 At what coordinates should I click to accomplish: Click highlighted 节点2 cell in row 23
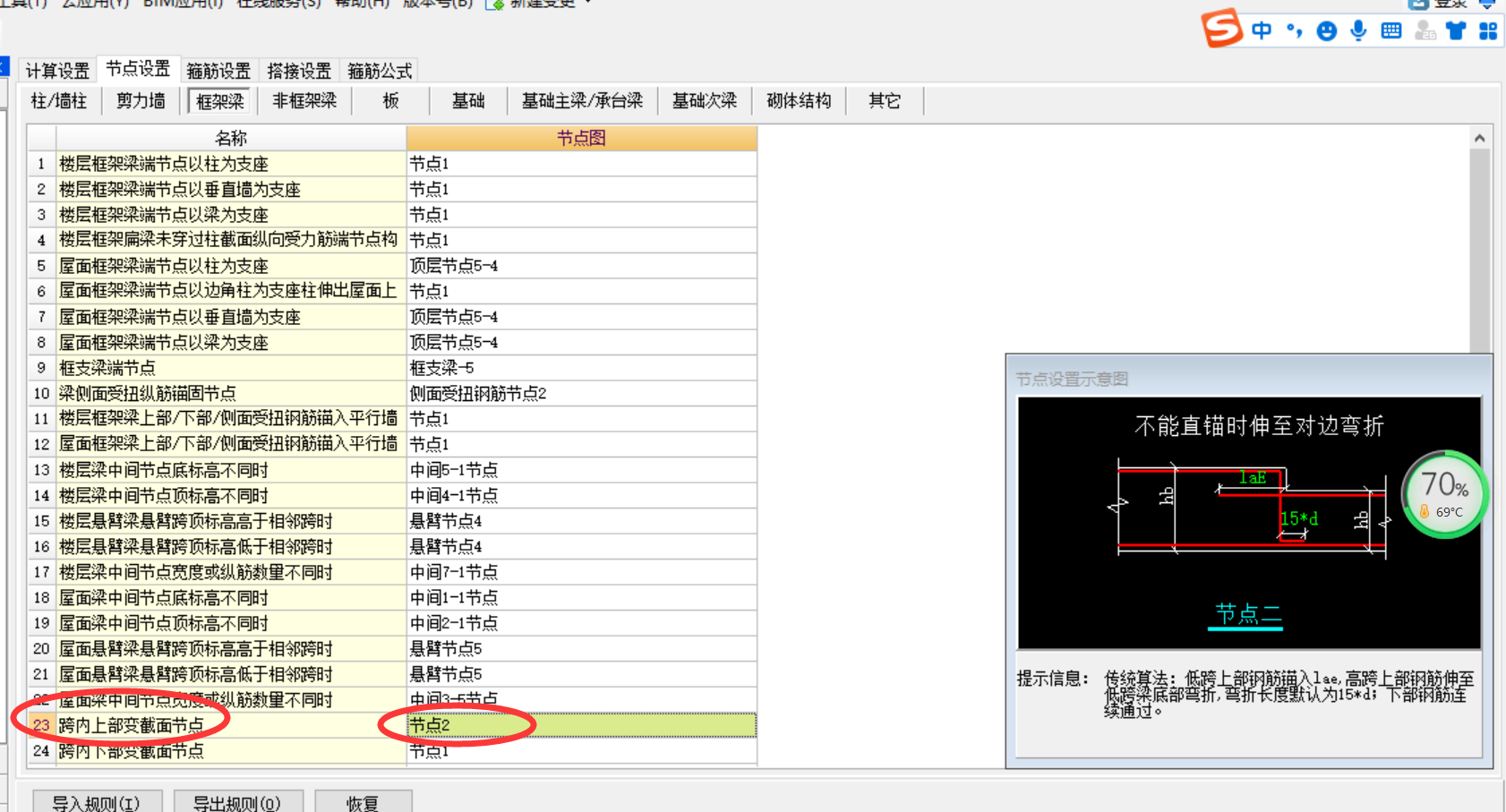[x=582, y=725]
